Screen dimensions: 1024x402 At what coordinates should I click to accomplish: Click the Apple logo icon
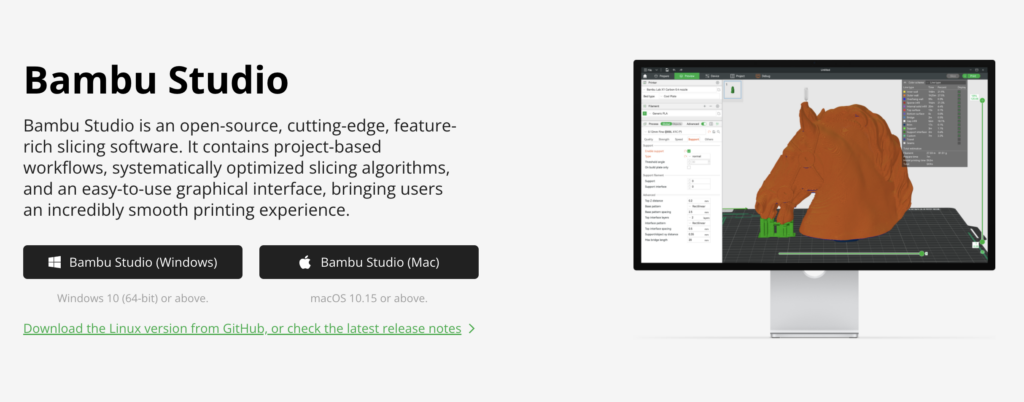pos(305,262)
